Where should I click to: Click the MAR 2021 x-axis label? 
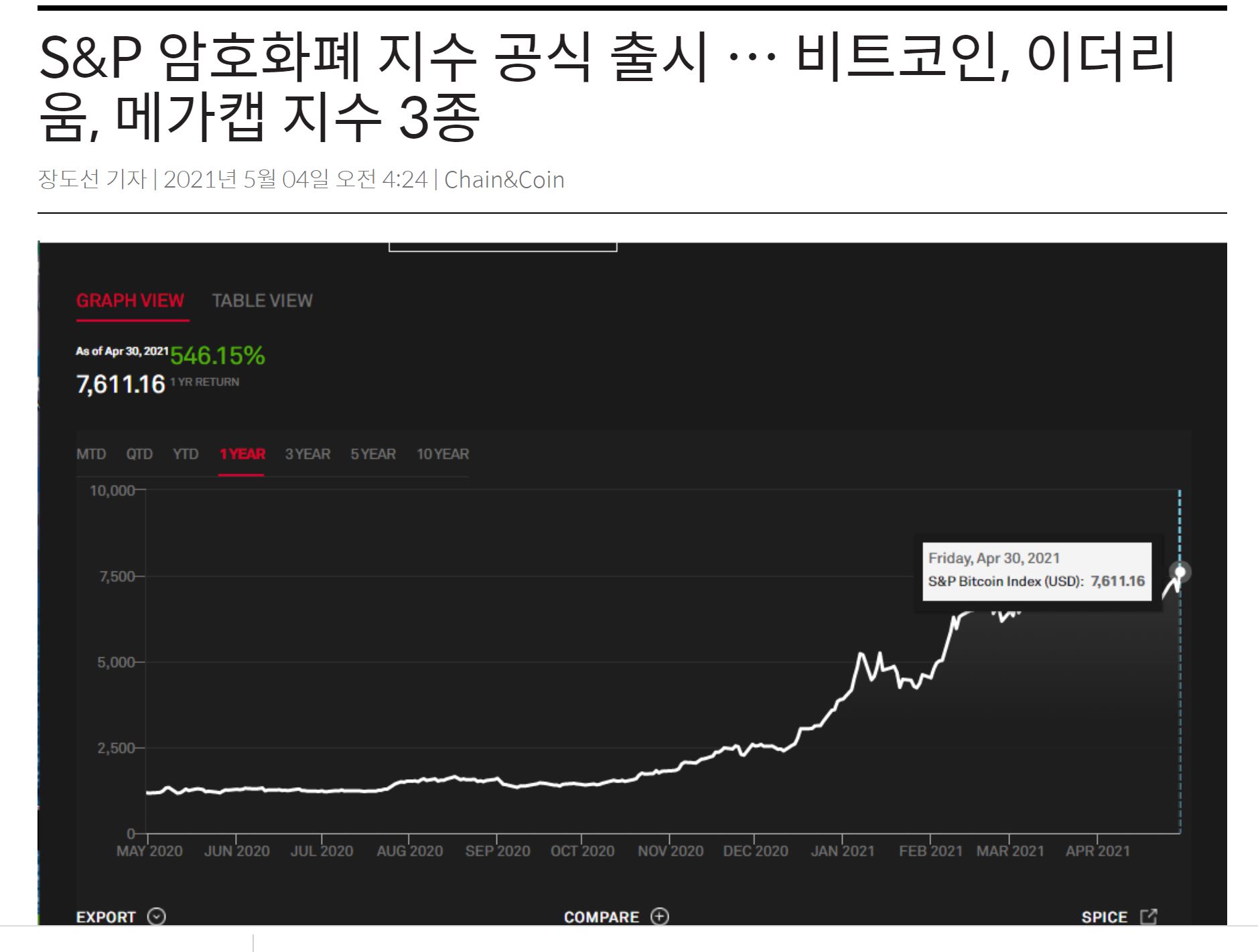(x=1010, y=851)
